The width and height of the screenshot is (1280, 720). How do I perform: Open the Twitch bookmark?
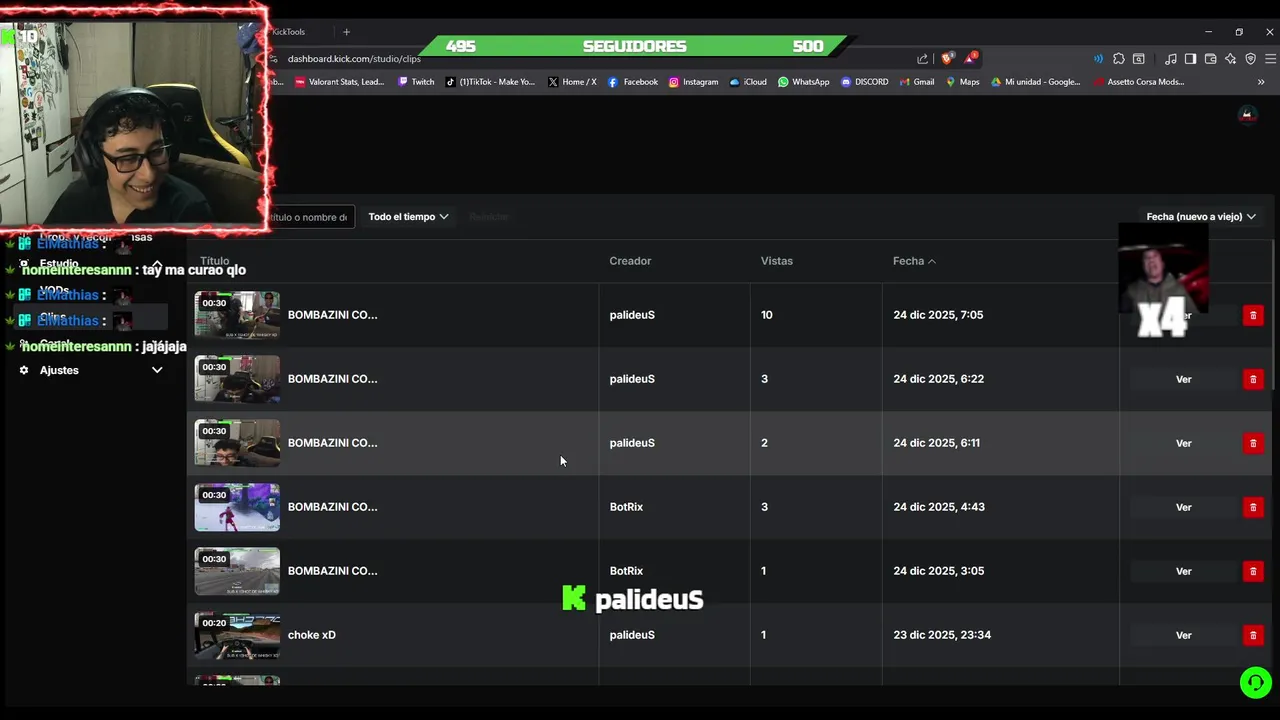[416, 82]
